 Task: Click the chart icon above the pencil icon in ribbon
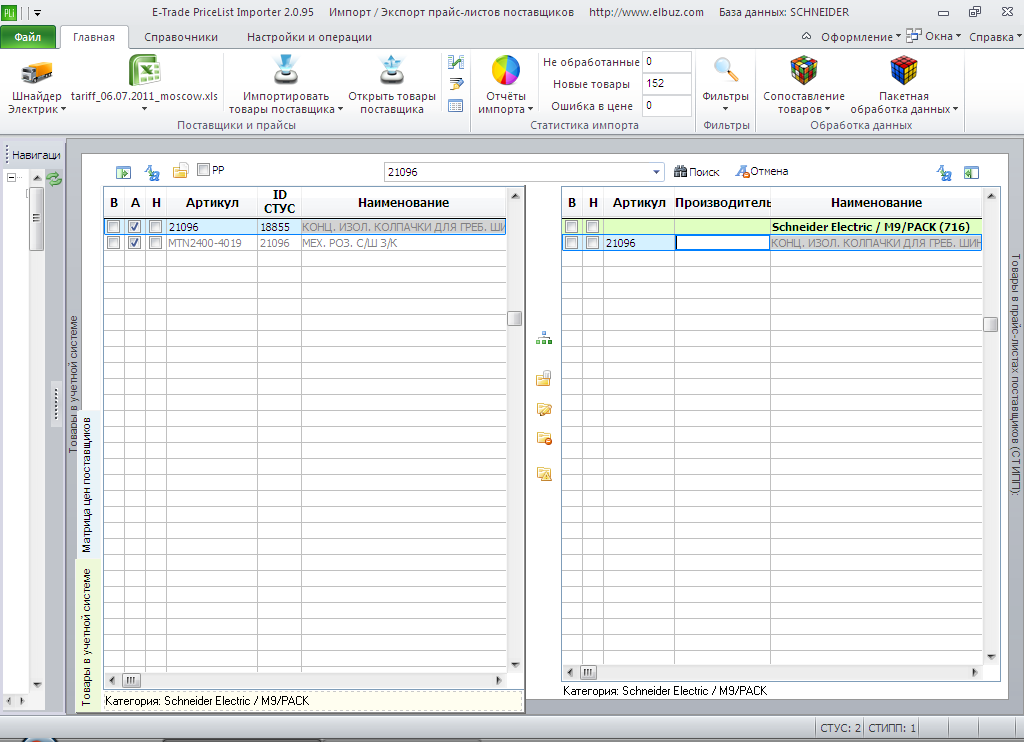456,62
